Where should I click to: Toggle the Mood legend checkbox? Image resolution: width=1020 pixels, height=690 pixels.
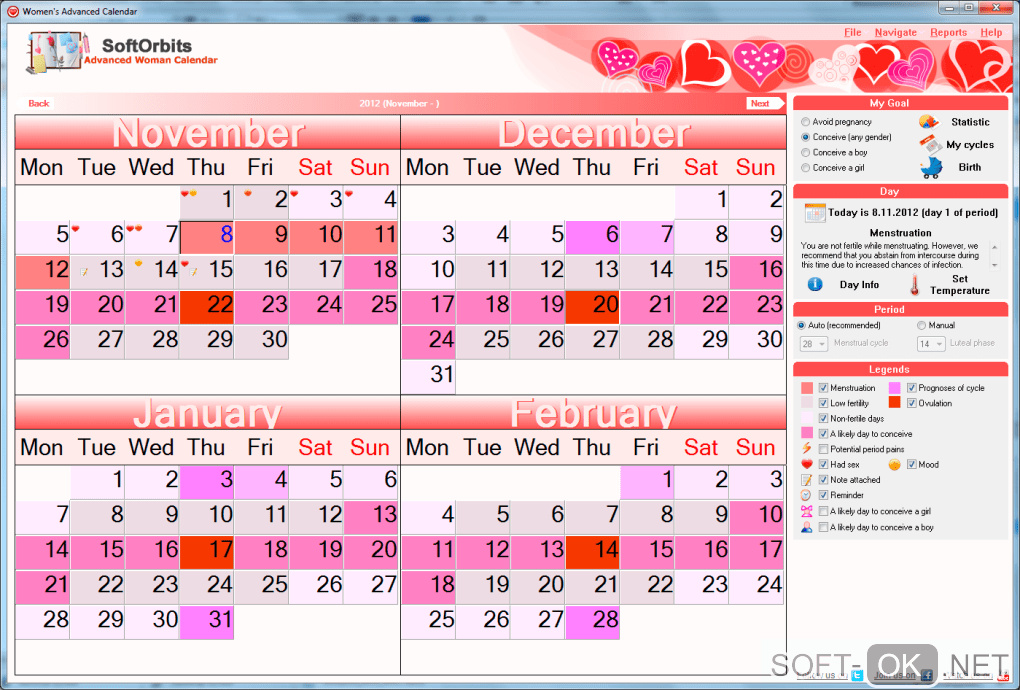click(x=911, y=464)
